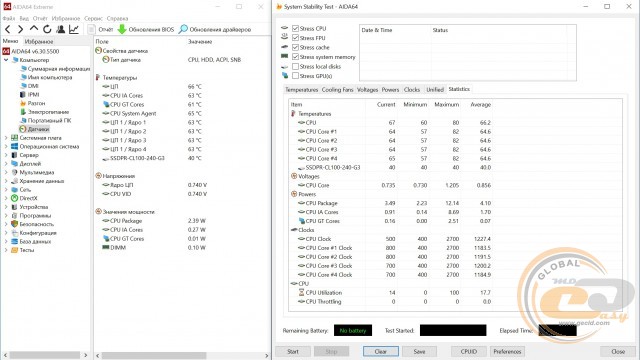Select Датчики in the tree

click(38, 129)
